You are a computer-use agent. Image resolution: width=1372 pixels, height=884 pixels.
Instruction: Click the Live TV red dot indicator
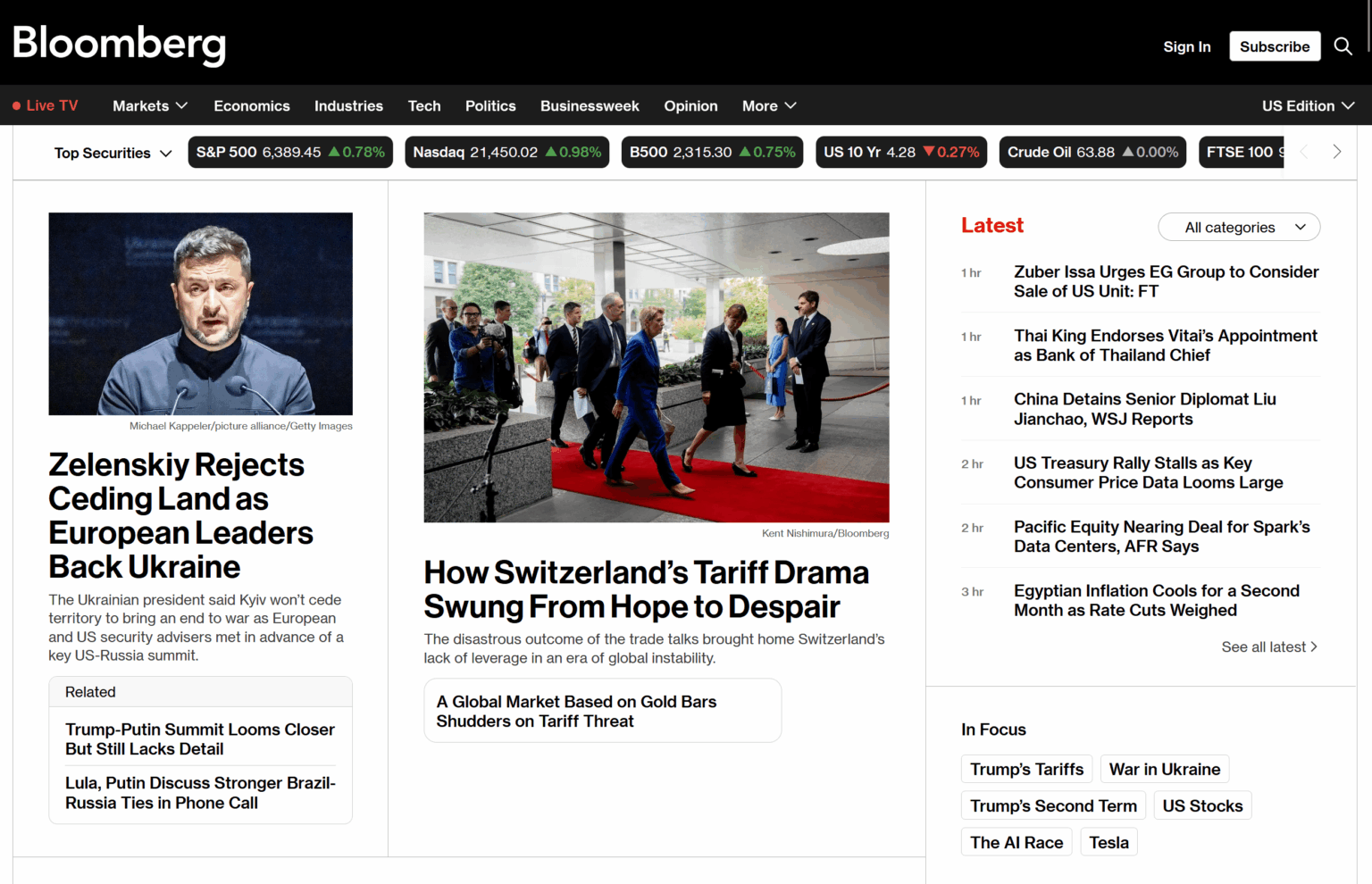[16, 105]
